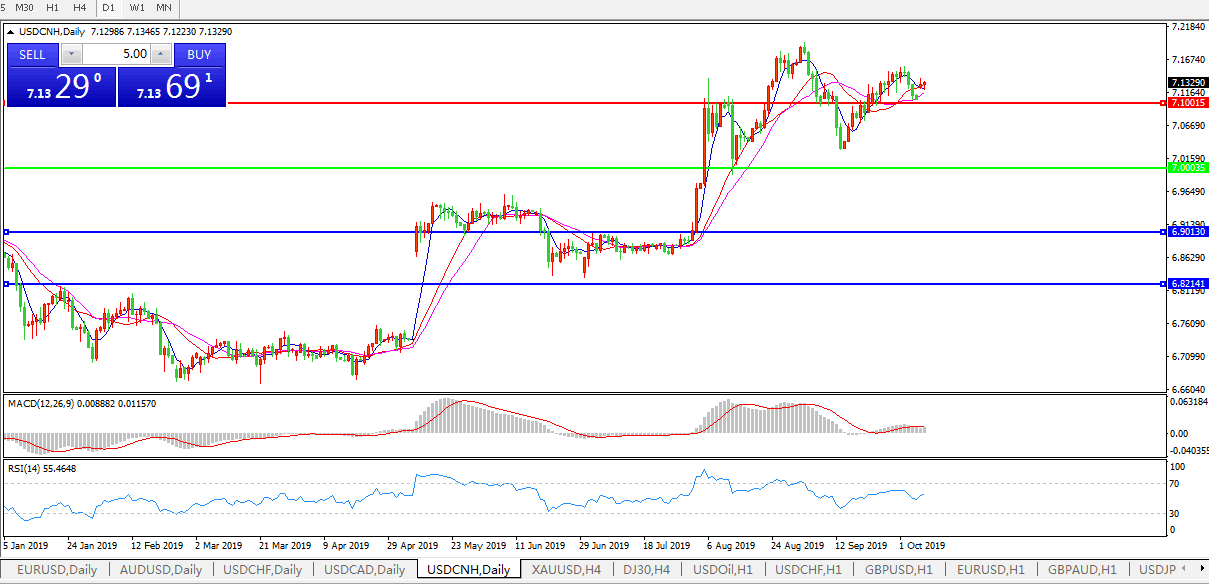Select the blue 6.82141 line price tag
Viewport: 1209px width, 584px height.
pos(1188,284)
